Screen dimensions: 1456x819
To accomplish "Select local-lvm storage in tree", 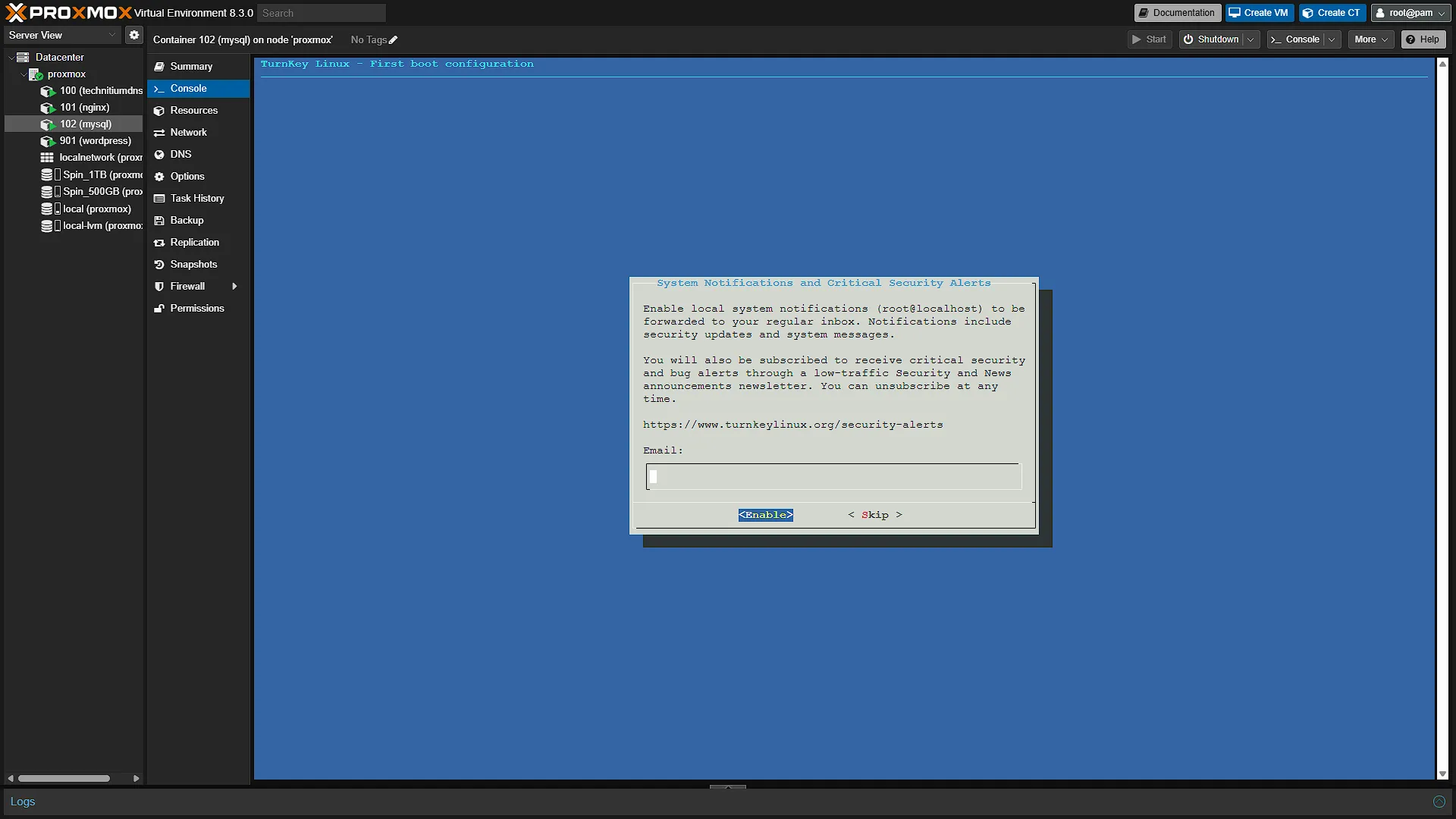I will 92,225.
